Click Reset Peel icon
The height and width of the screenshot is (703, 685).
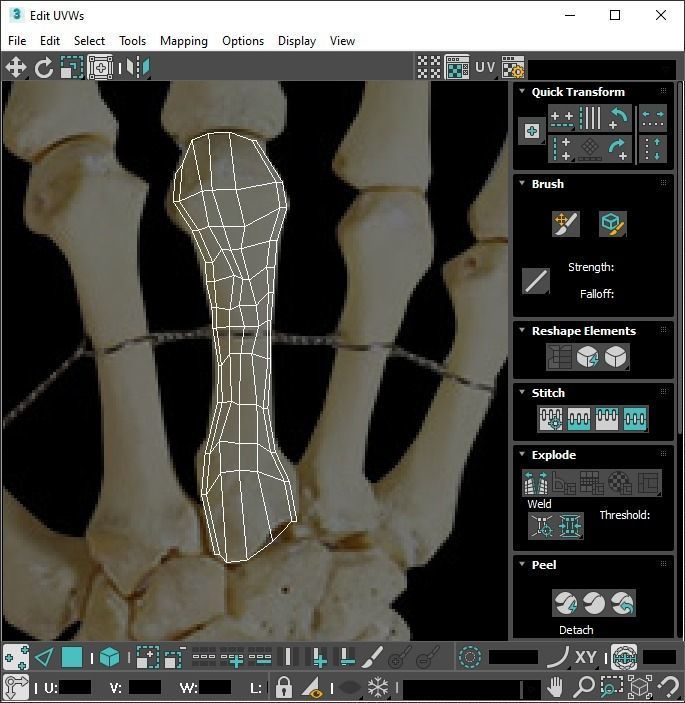pyautogui.click(x=622, y=603)
